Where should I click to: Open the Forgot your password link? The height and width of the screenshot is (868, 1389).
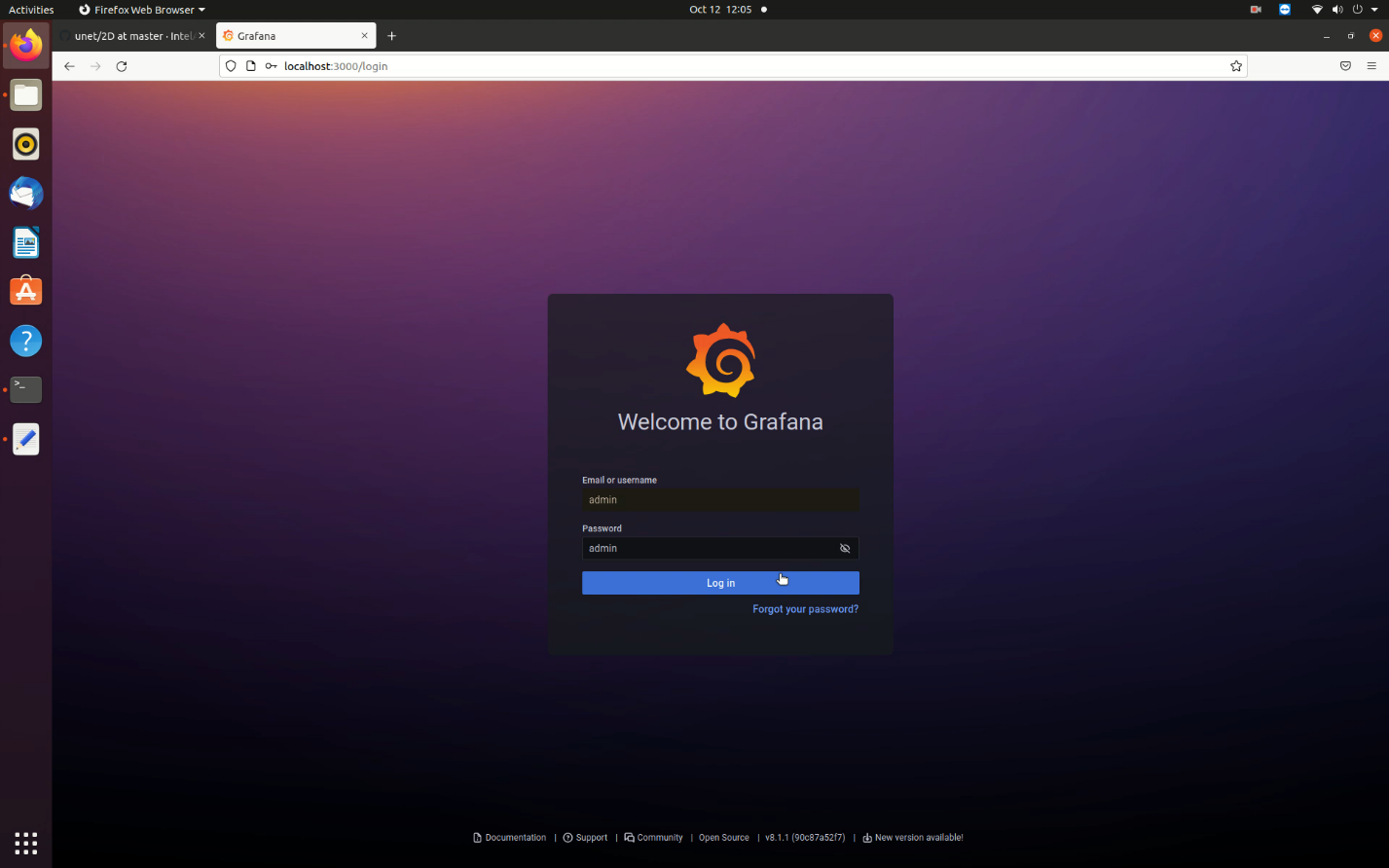pyautogui.click(x=805, y=609)
